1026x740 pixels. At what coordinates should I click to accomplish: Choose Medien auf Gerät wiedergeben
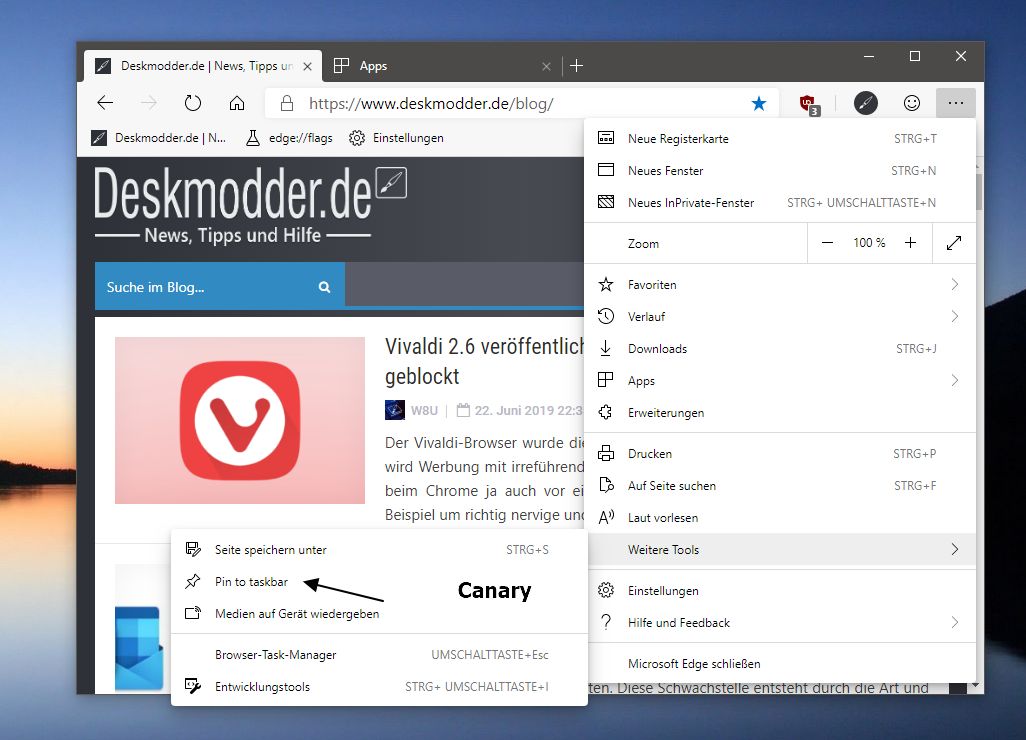(379, 614)
